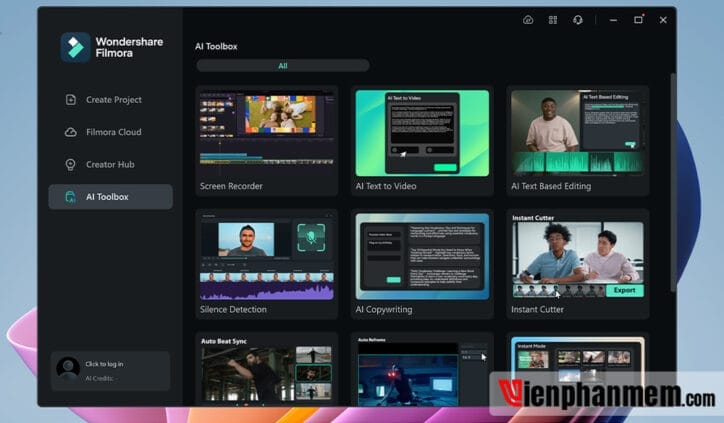Click the Instant Cutter caption text
This screenshot has width=724, height=423.
click(537, 309)
